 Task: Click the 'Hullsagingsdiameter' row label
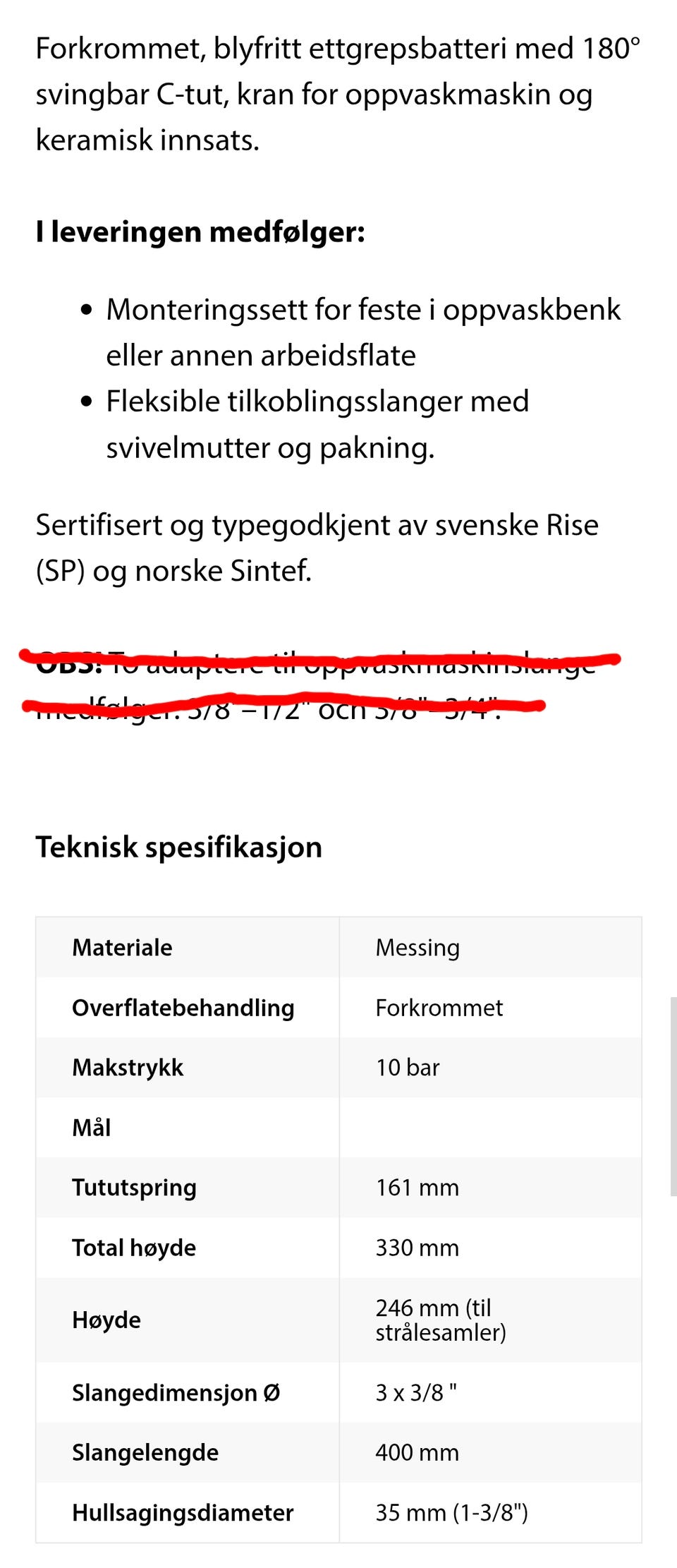(183, 1512)
